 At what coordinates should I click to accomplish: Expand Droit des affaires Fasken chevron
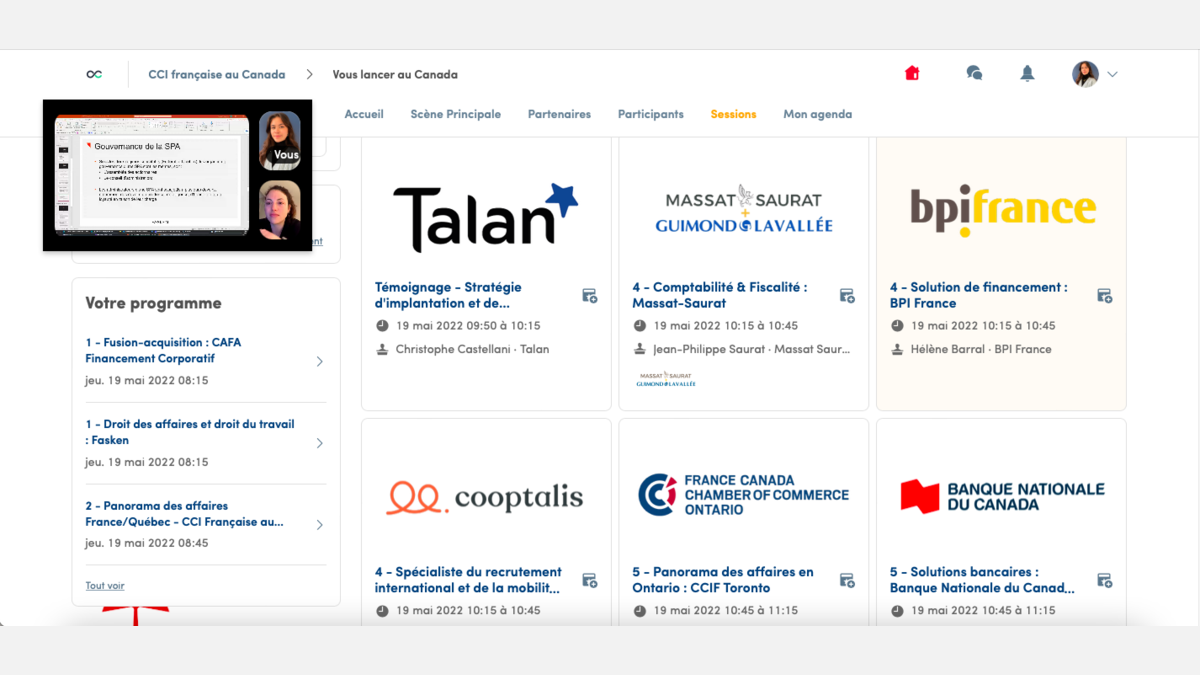[319, 443]
